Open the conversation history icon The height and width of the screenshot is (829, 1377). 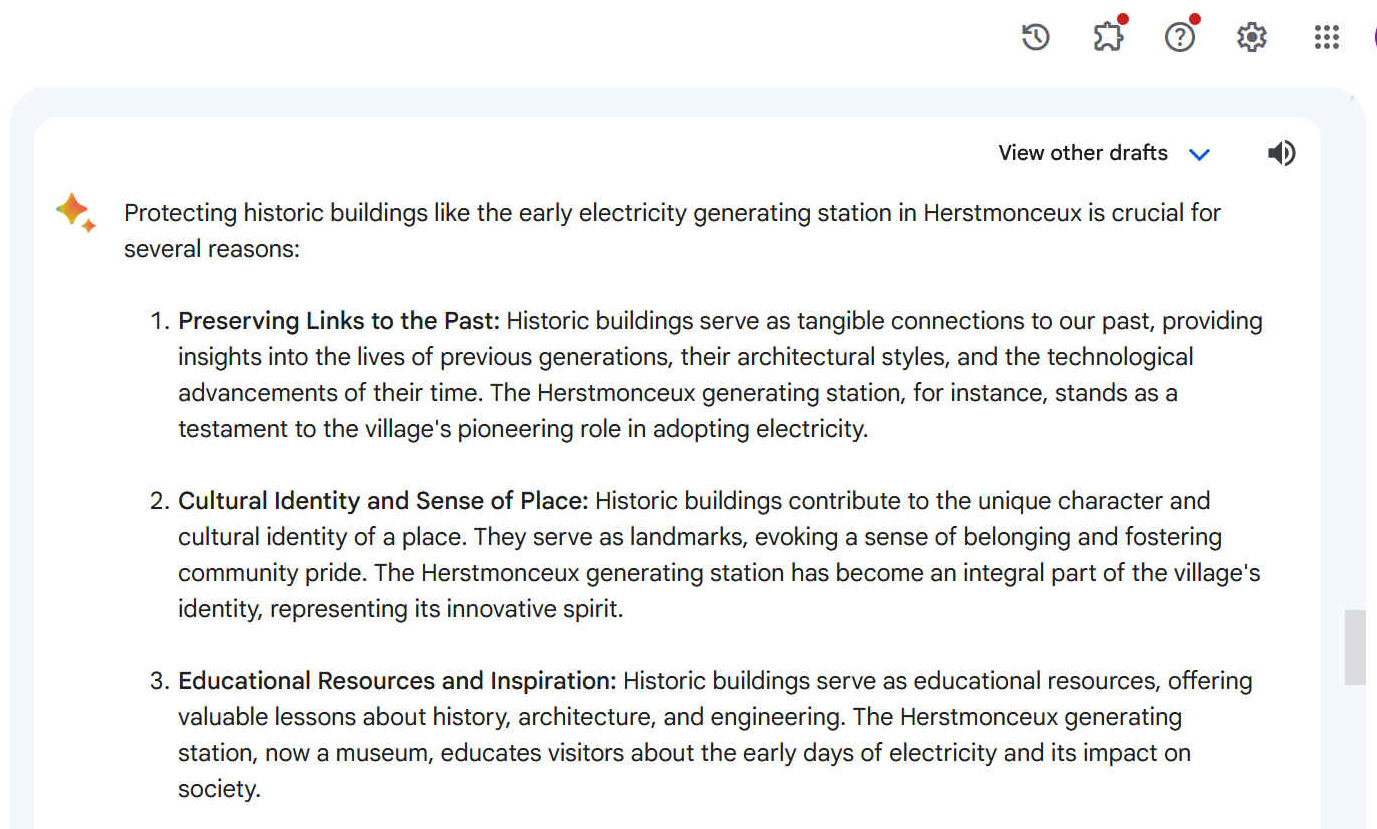1035,37
